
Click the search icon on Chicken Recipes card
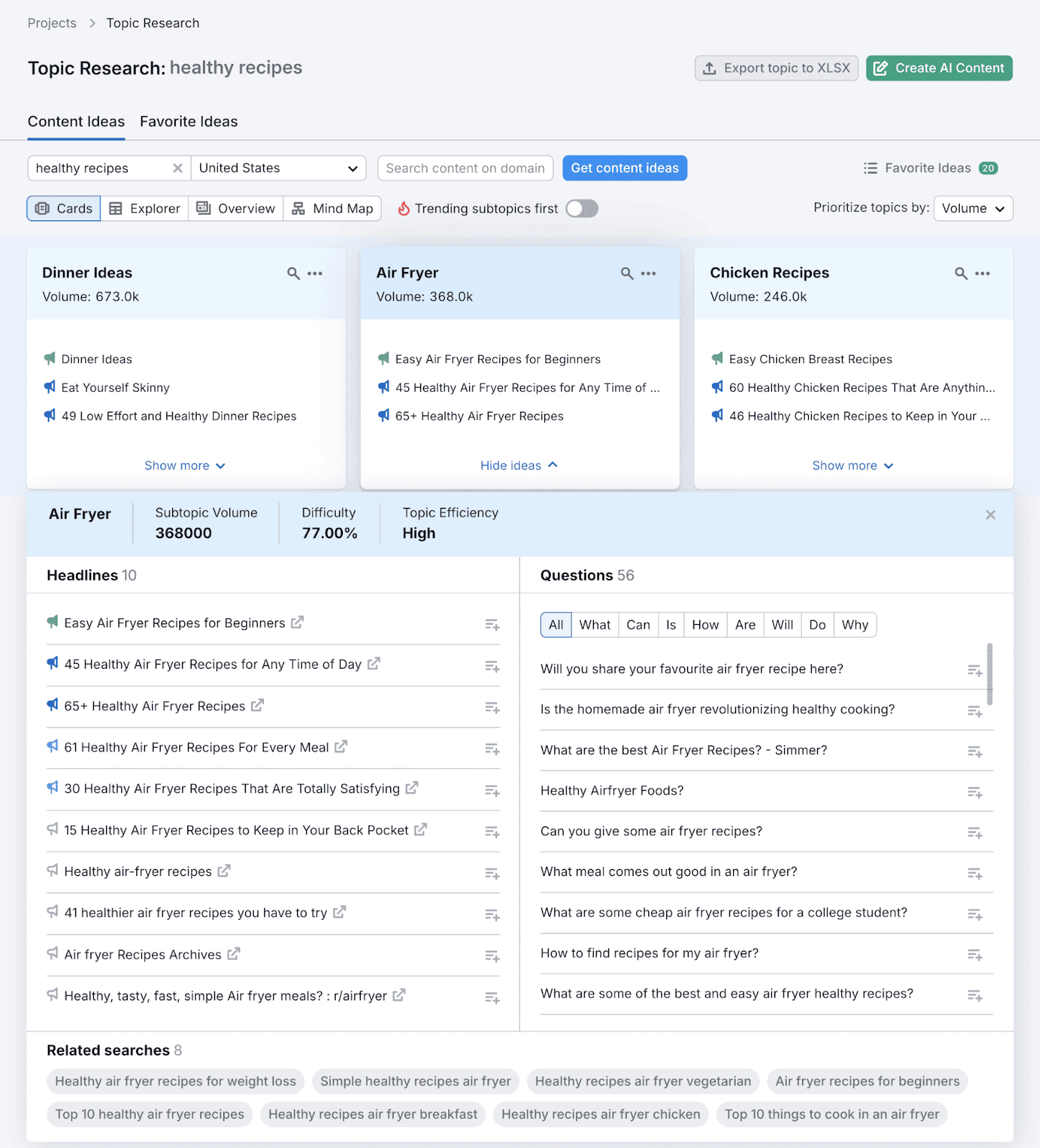pyautogui.click(x=960, y=273)
